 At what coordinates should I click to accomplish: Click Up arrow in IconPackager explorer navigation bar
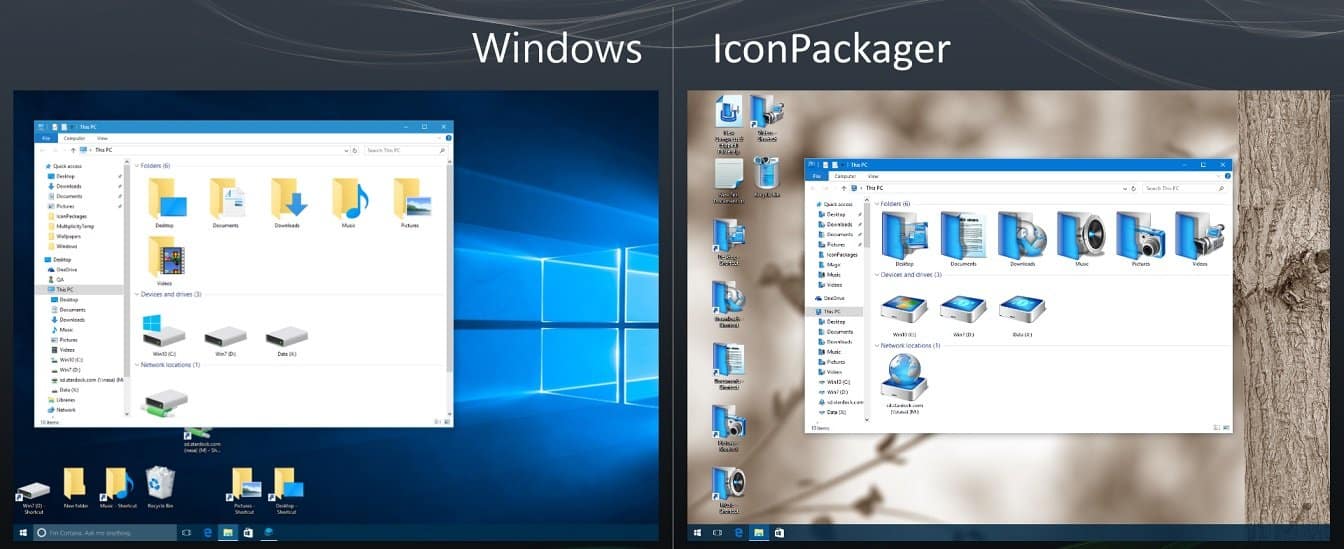[x=844, y=188]
